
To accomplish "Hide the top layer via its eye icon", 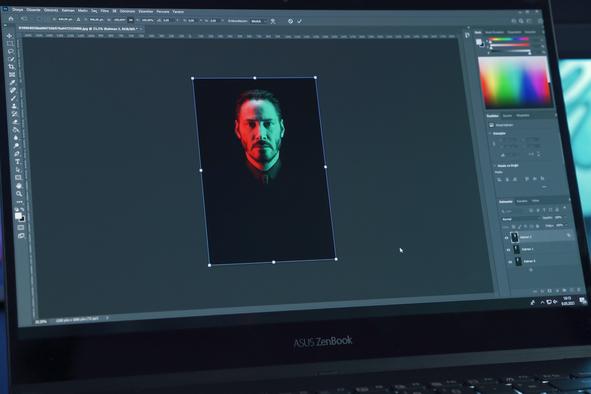I will click(506, 238).
